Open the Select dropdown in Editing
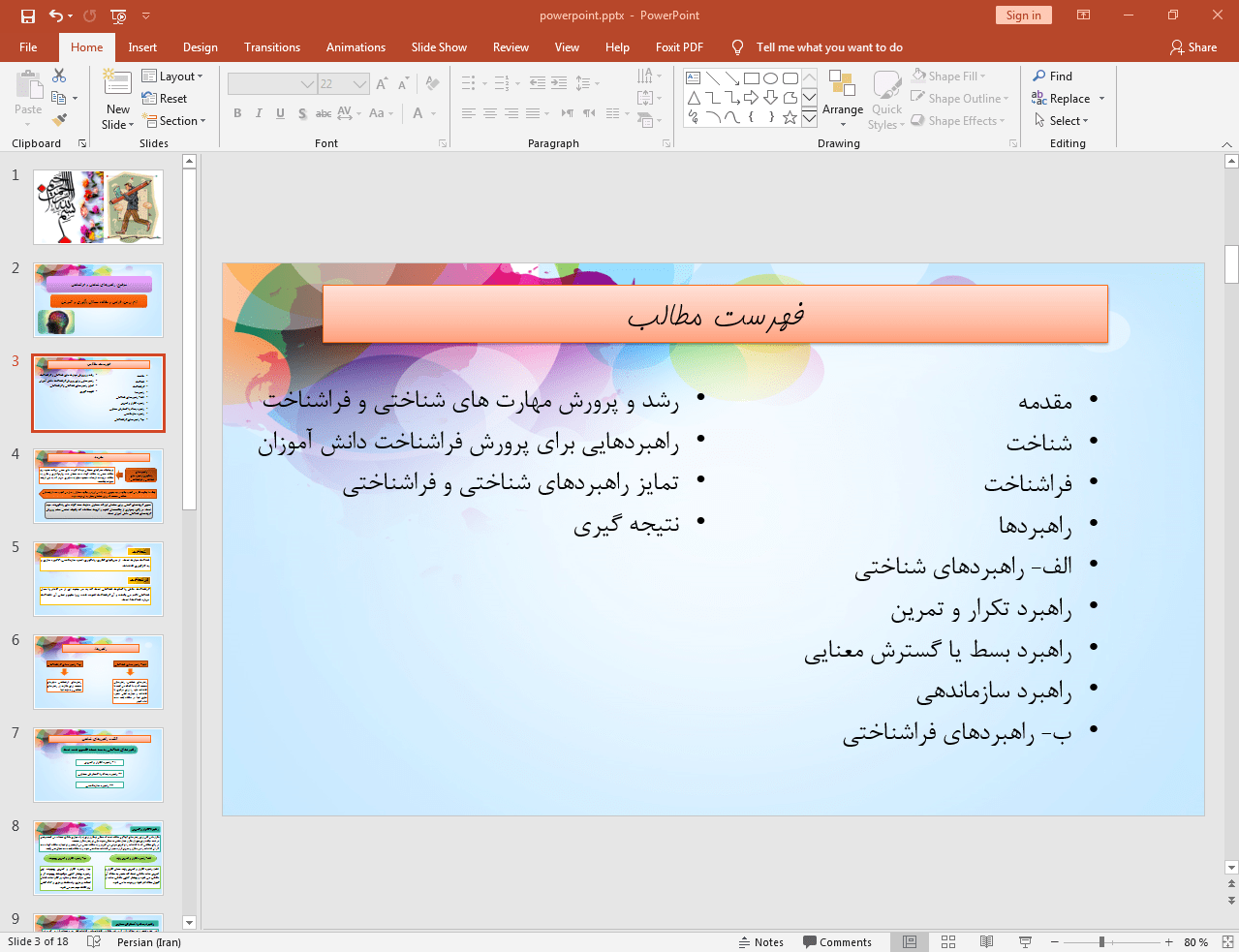The height and width of the screenshot is (952, 1239). click(x=1062, y=121)
